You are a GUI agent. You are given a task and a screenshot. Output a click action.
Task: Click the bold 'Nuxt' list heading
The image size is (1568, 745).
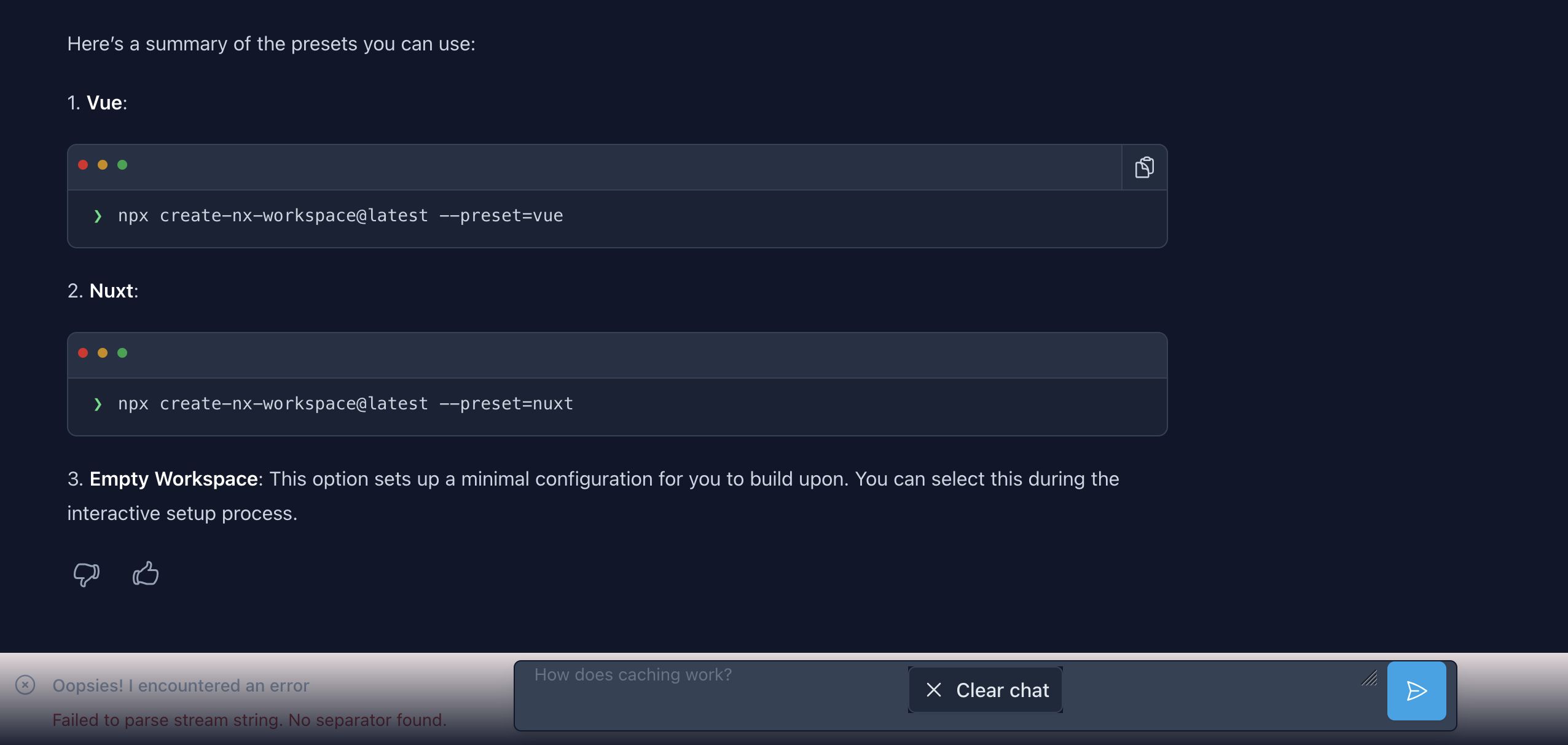tap(111, 291)
